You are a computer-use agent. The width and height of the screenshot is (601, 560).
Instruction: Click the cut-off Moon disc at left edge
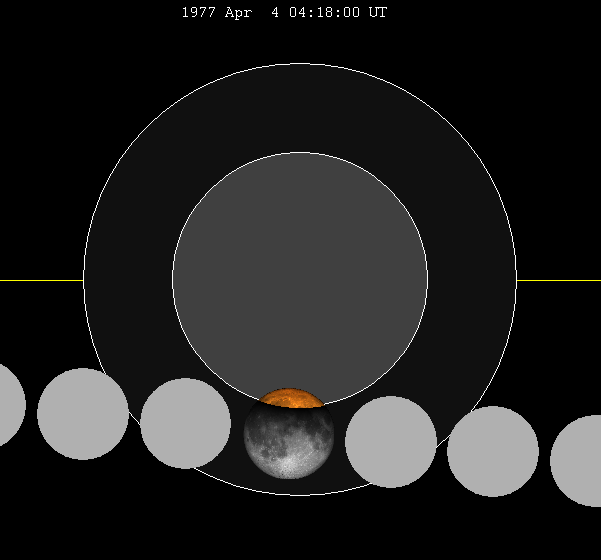click(x=8, y=405)
